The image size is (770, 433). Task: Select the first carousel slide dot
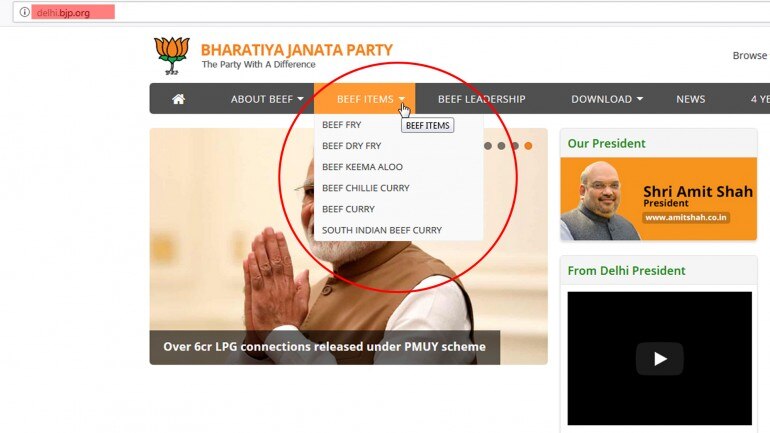point(488,146)
